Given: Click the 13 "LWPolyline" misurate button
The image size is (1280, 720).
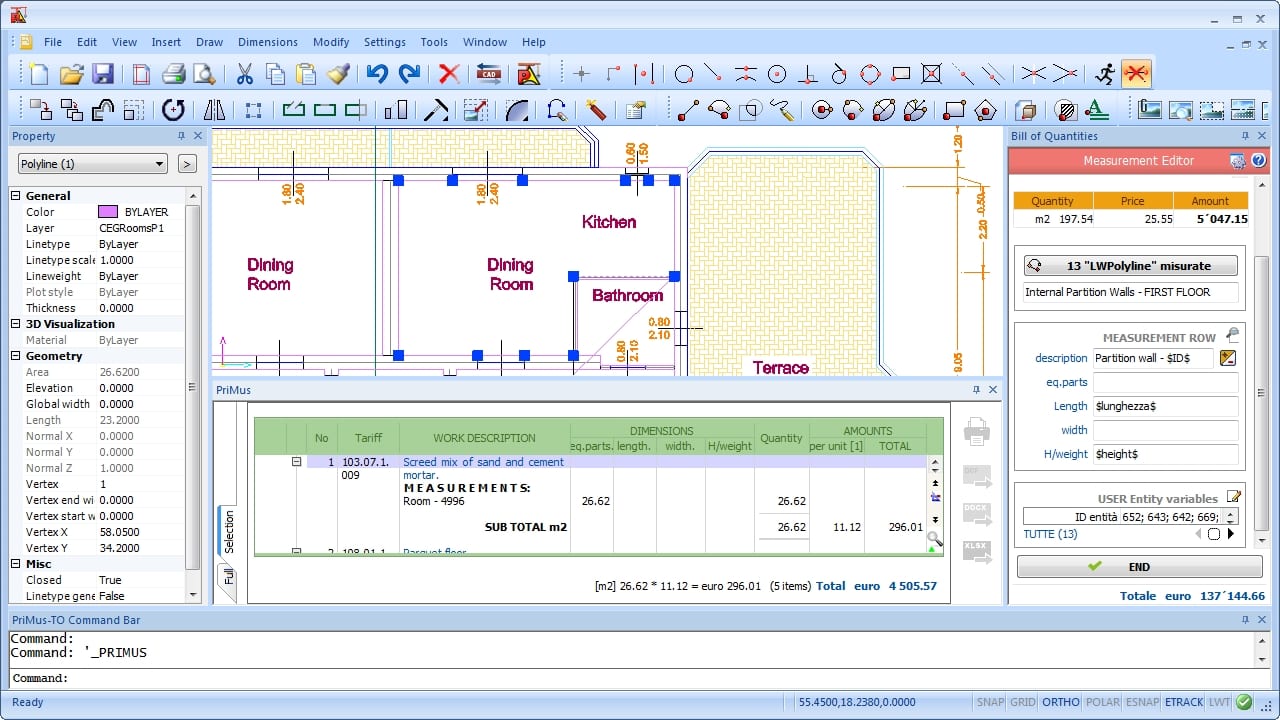Looking at the screenshot, I should tap(1130, 266).
